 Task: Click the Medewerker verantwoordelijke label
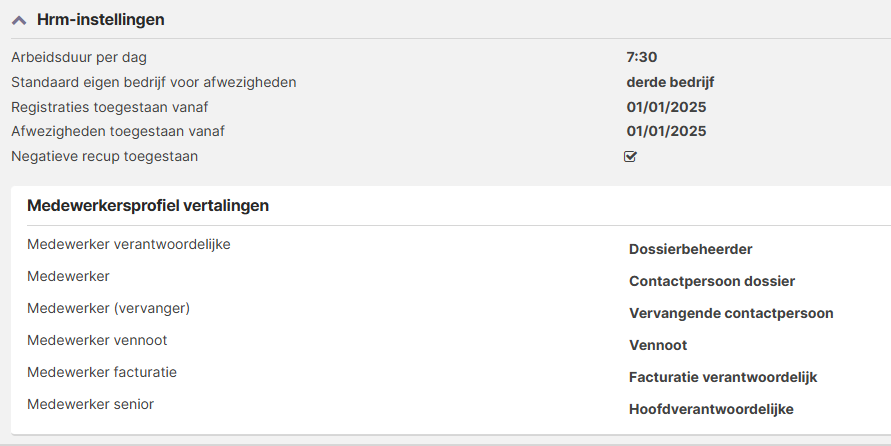pos(129,244)
